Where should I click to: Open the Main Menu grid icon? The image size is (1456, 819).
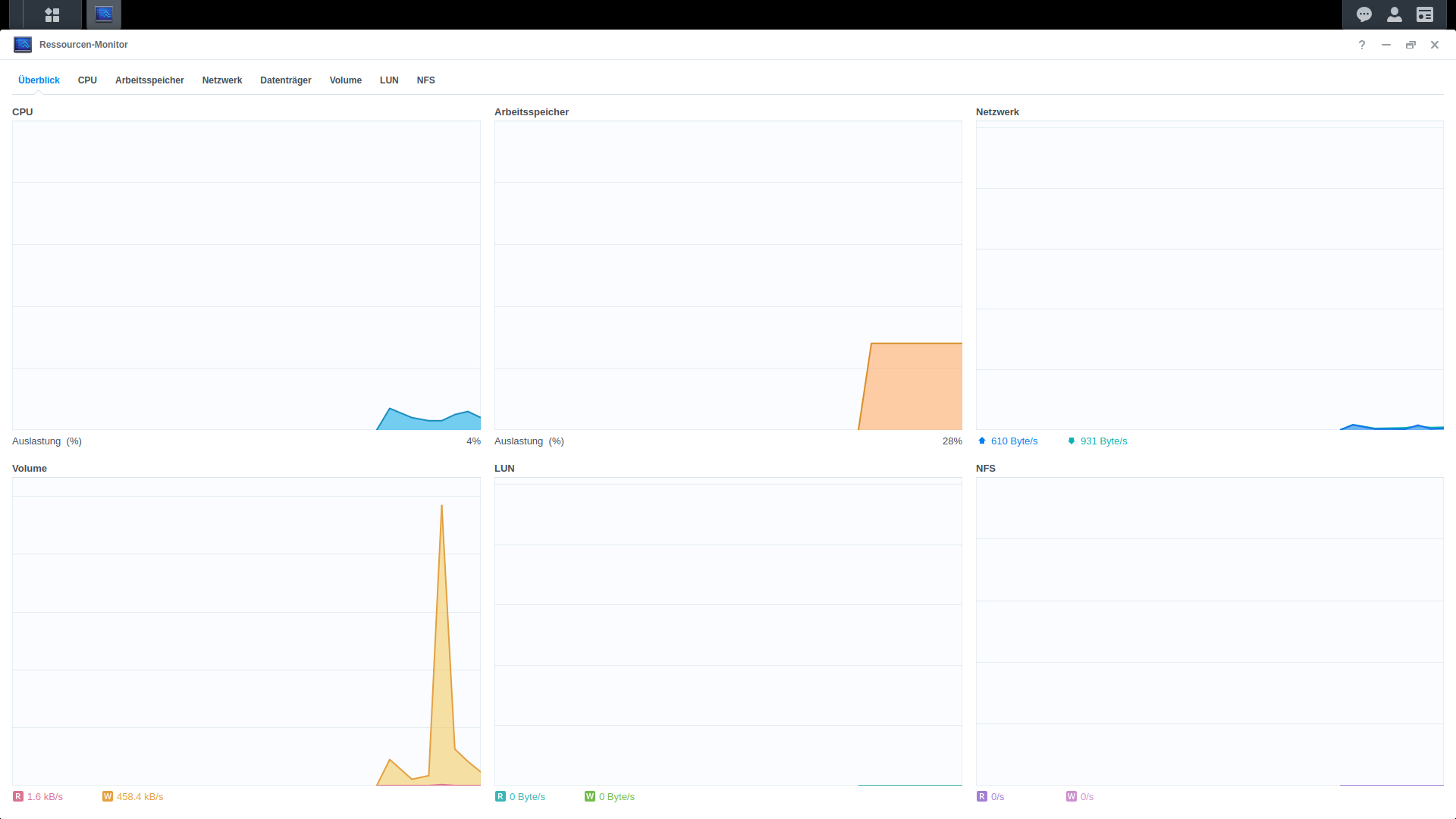click(52, 14)
